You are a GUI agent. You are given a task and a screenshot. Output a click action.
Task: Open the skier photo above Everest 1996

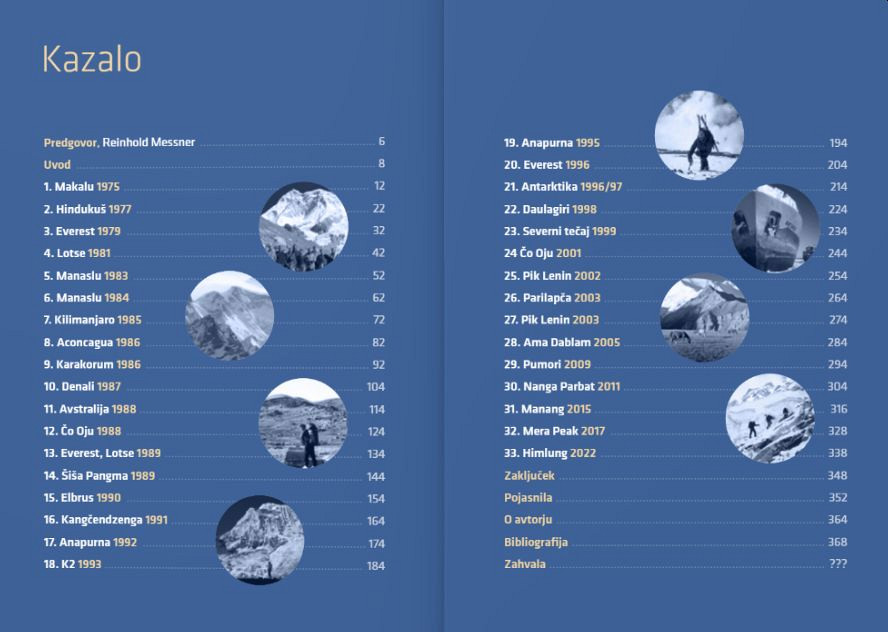pos(699,133)
